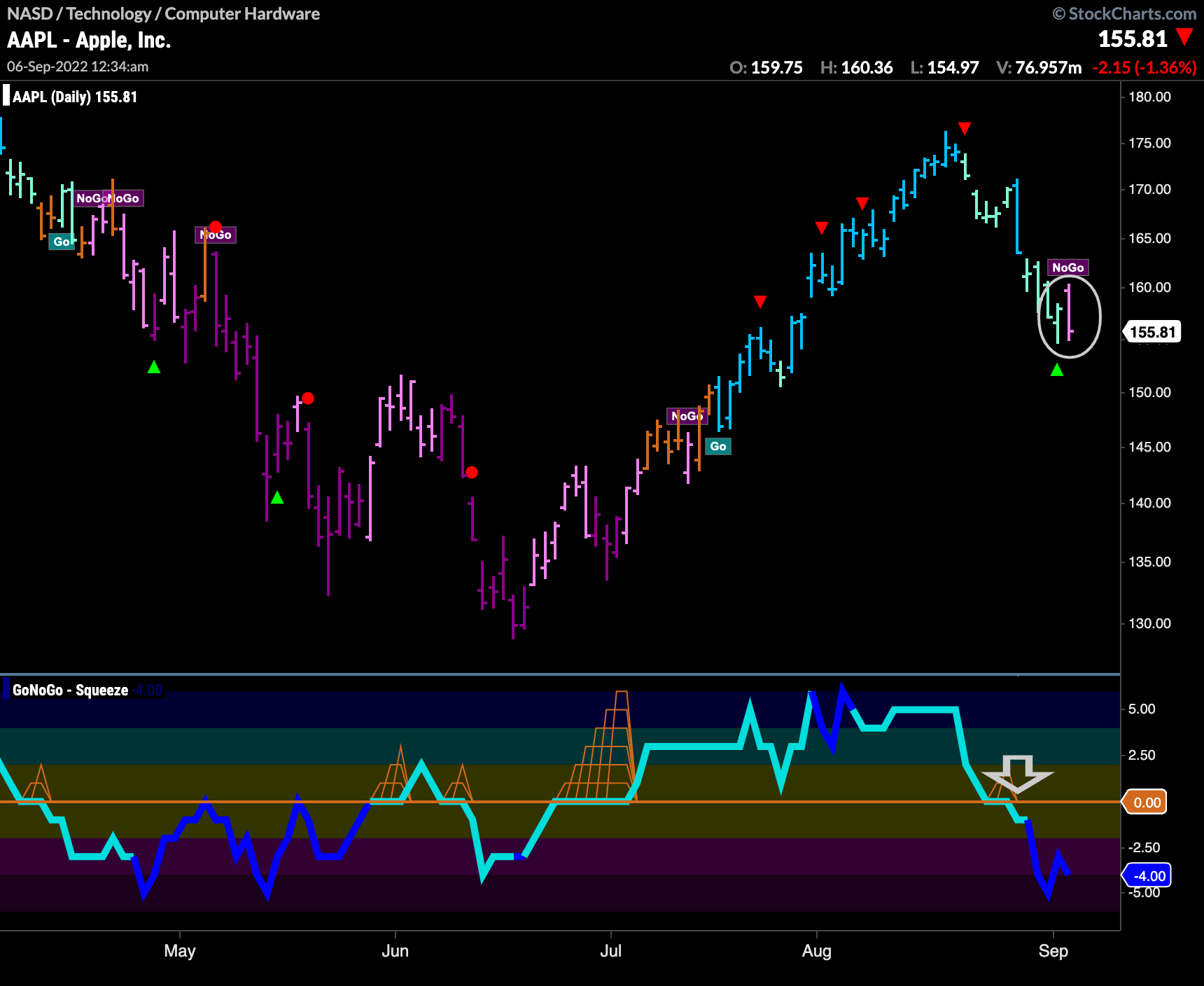Click the 165.00 price axis label

1149,238
